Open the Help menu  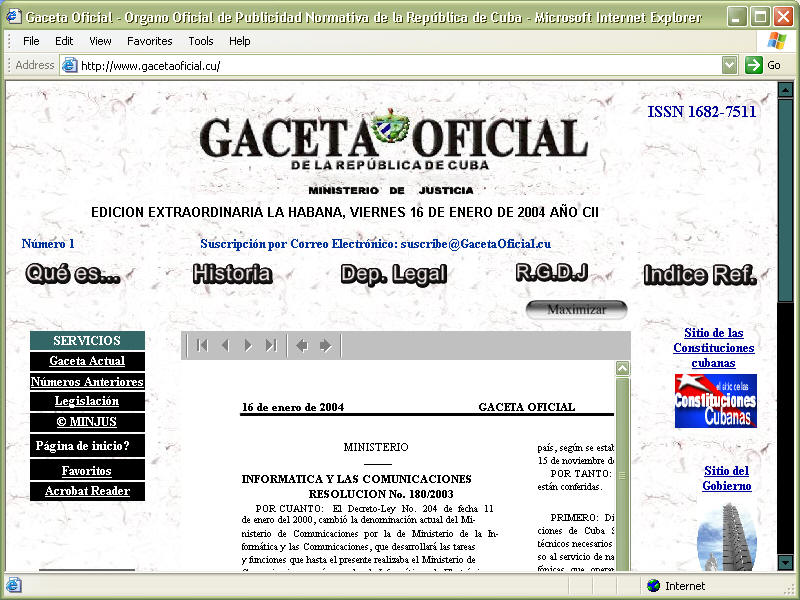coord(239,41)
